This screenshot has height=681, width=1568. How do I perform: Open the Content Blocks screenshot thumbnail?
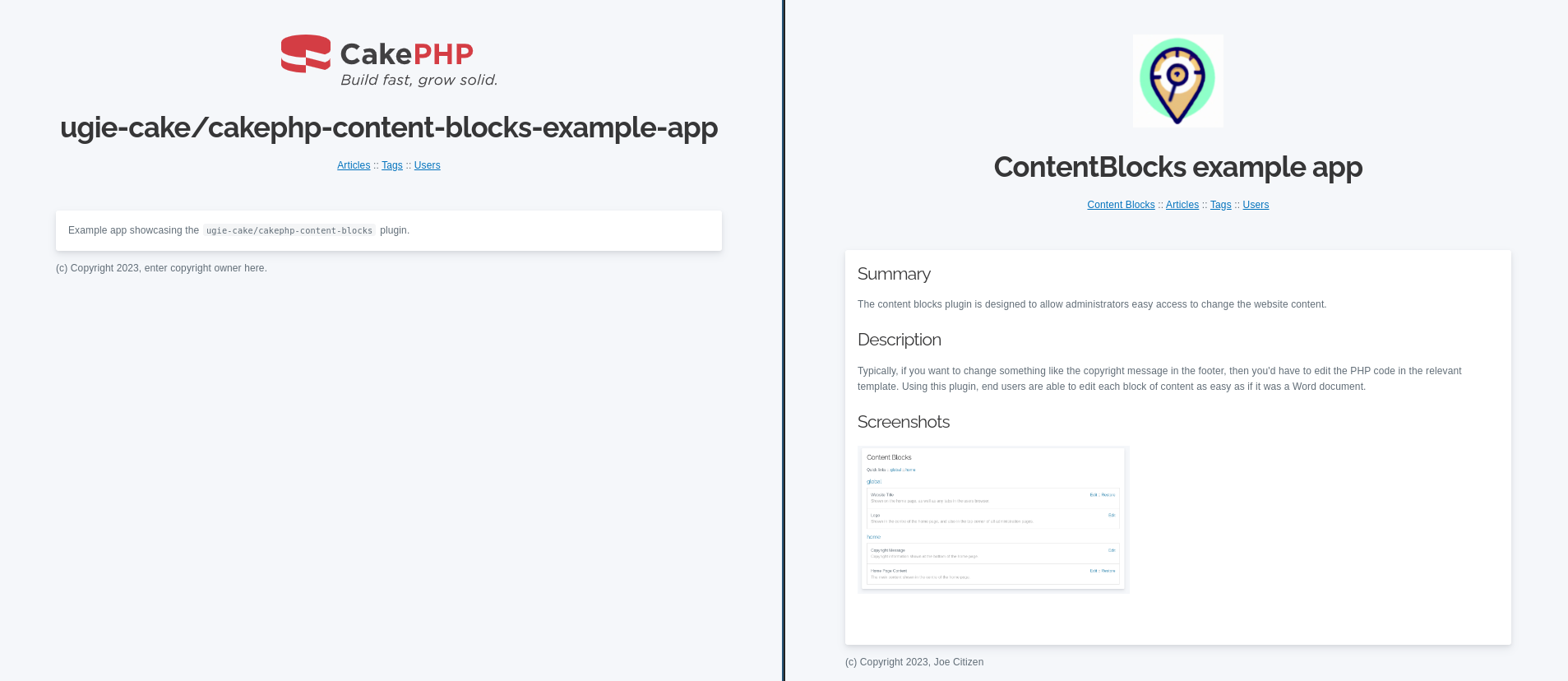click(x=993, y=519)
